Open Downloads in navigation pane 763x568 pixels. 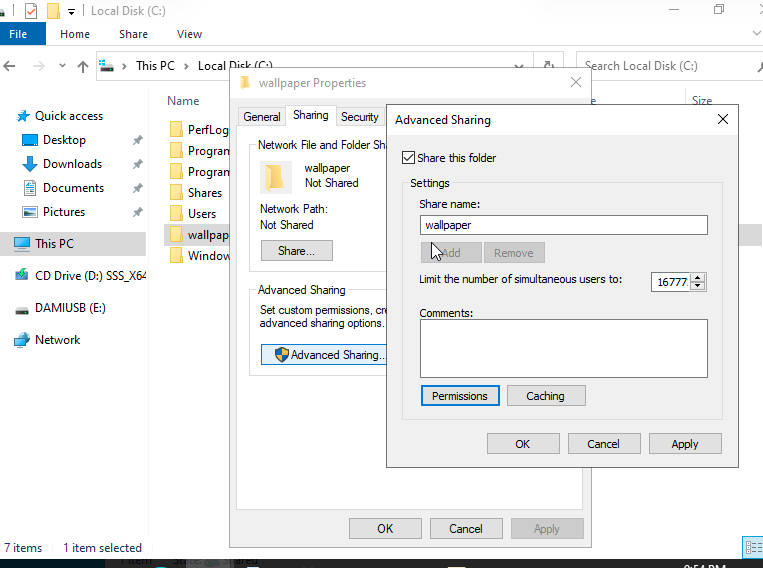73,164
